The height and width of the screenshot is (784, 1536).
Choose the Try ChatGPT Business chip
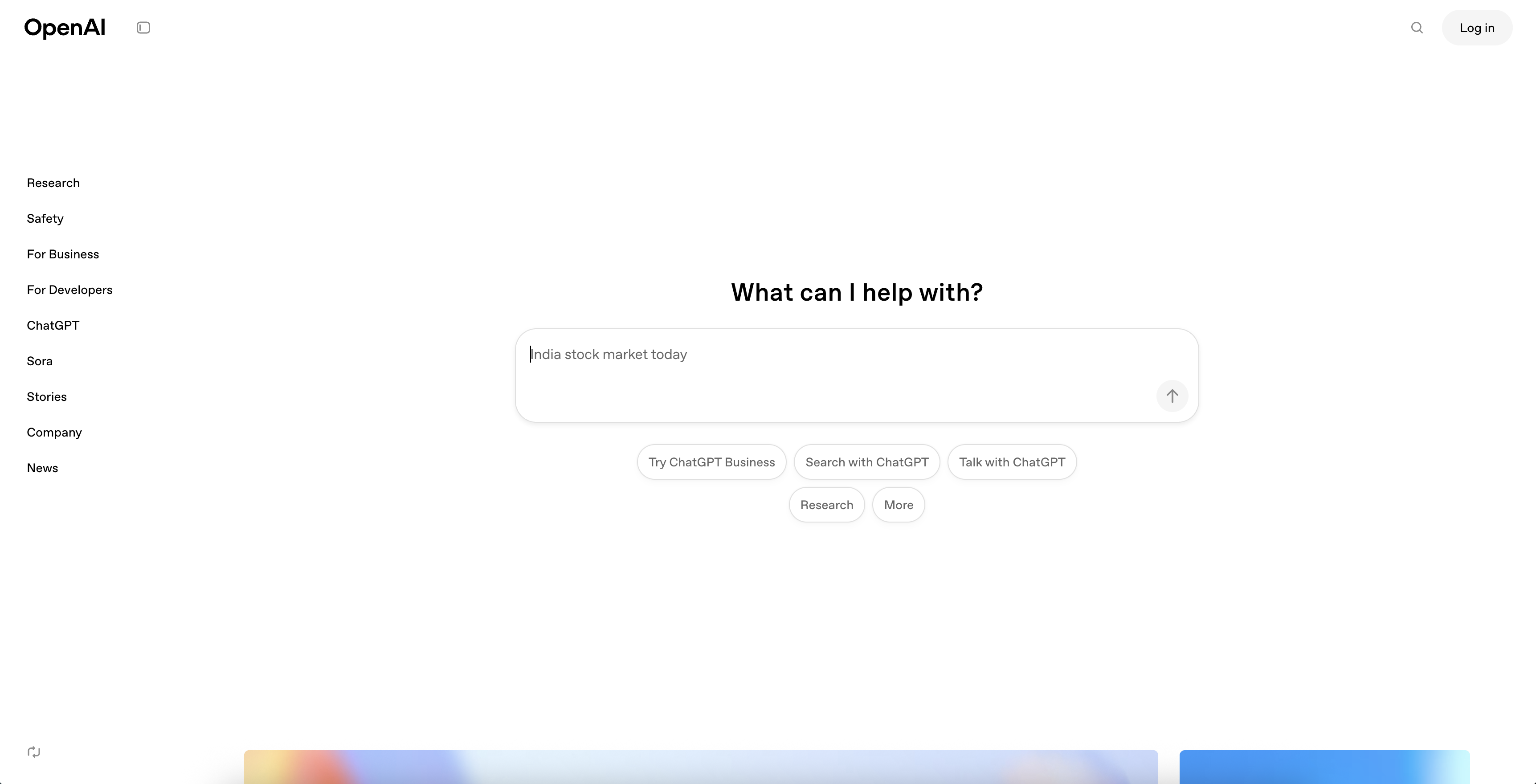click(711, 462)
